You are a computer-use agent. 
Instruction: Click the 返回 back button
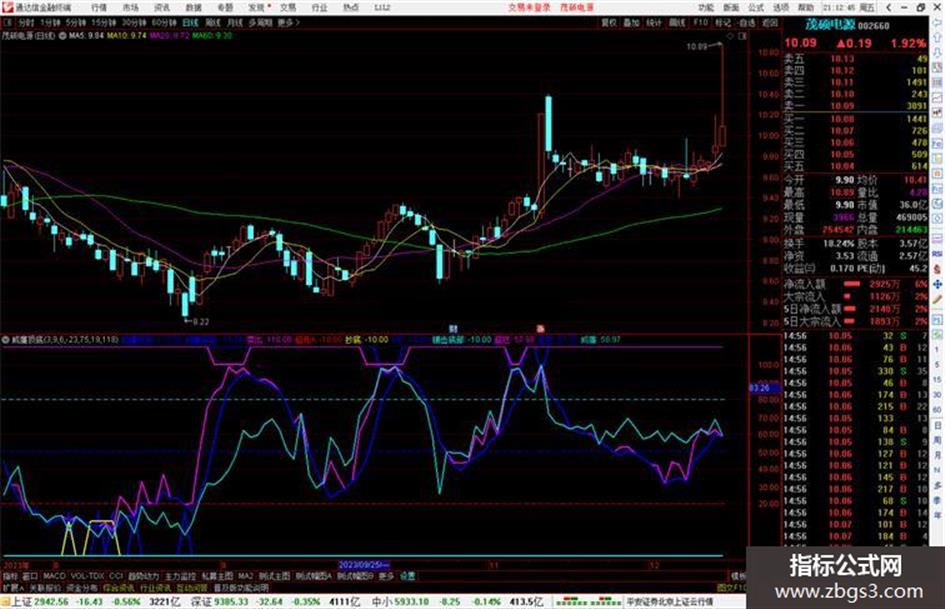770,23
